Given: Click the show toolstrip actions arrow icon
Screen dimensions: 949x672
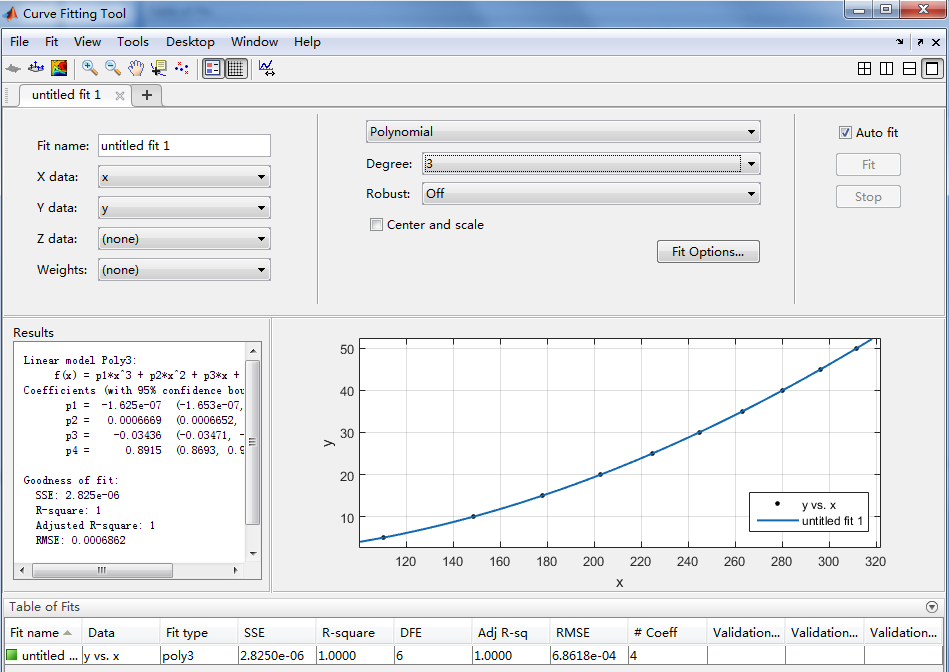Looking at the screenshot, I should (x=900, y=42).
